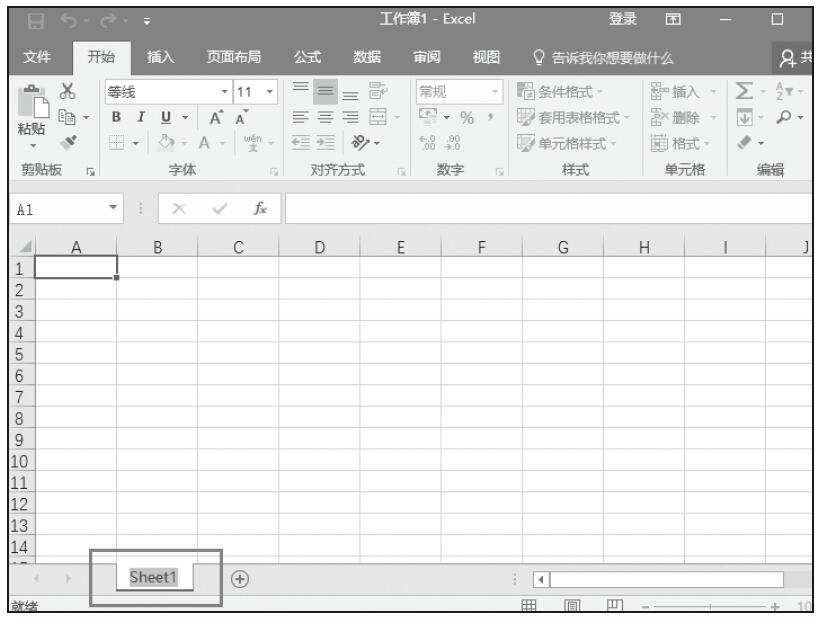Select the Sheet1 worksheet tab
This screenshot has width=817, height=618.
[x=153, y=579]
